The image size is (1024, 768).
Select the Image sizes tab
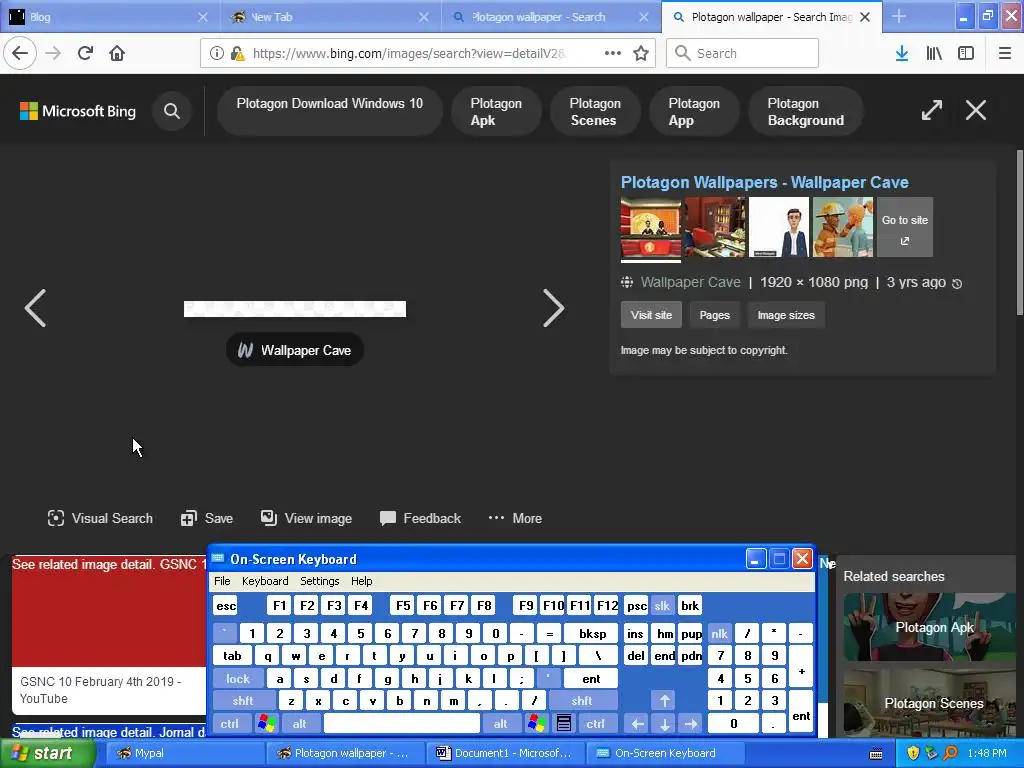coord(786,315)
